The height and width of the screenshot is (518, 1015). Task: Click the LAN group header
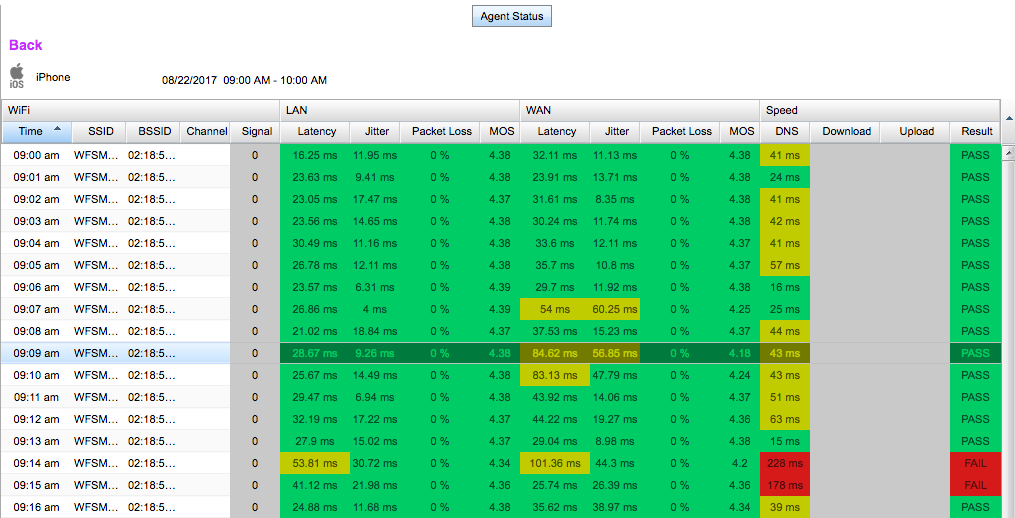click(399, 110)
